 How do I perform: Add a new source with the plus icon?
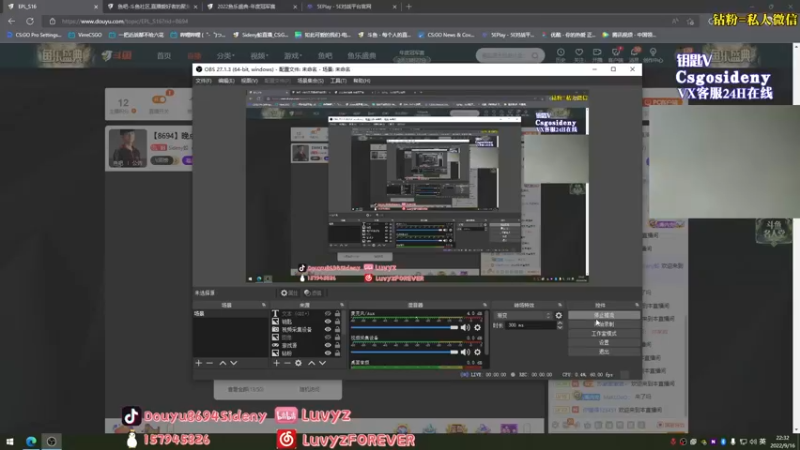tap(276, 363)
